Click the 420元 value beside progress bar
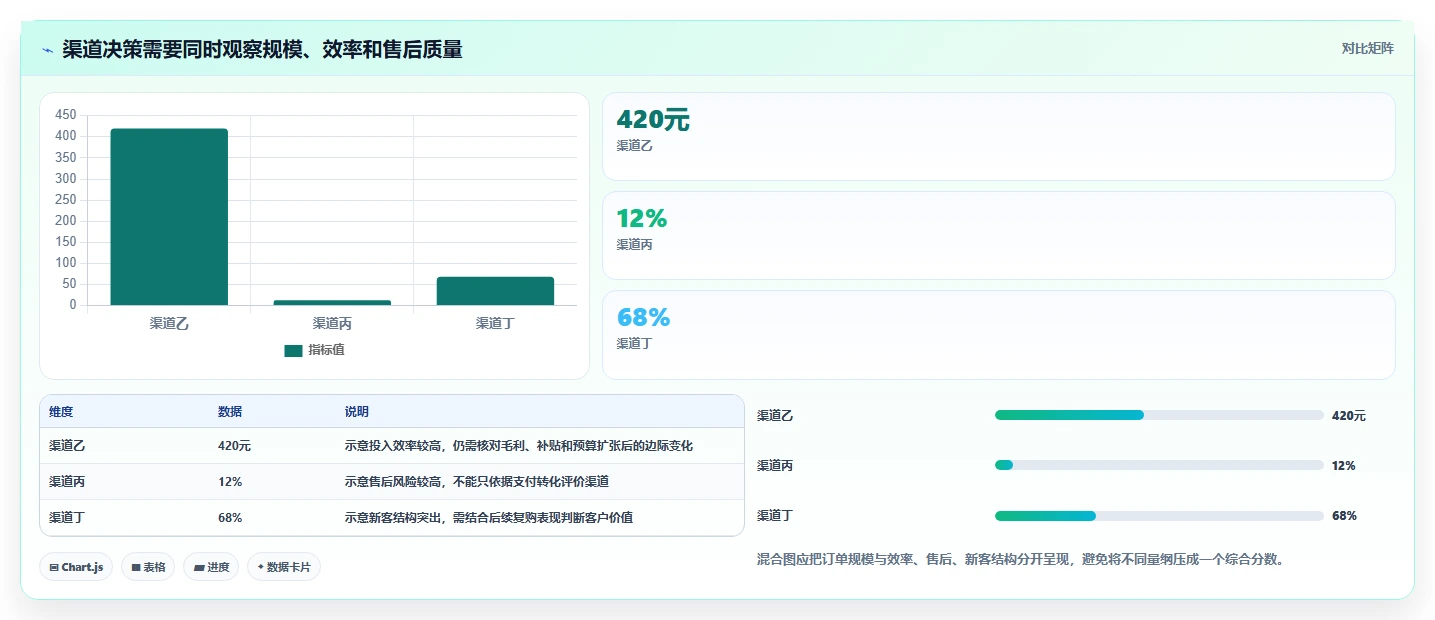 (x=1348, y=416)
